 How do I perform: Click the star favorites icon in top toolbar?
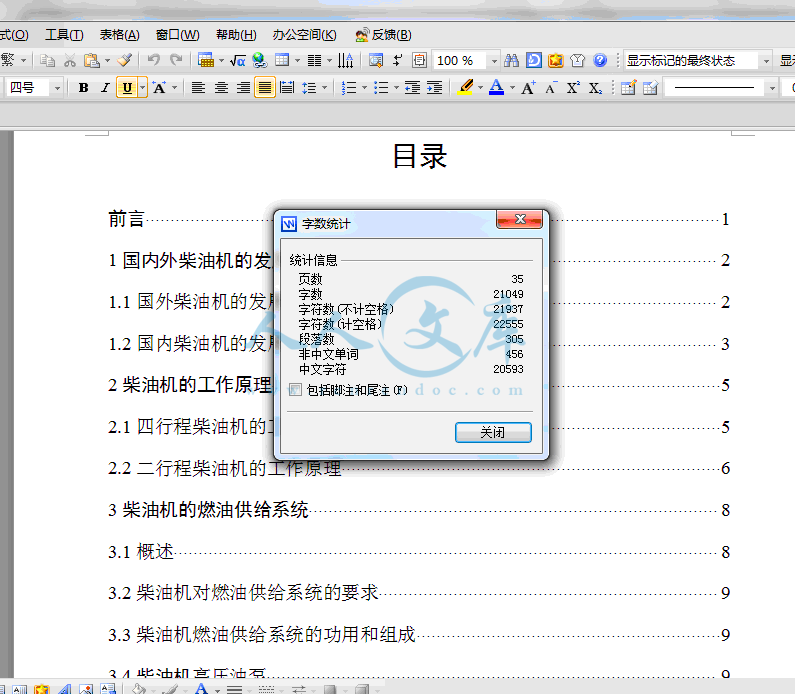tap(556, 61)
